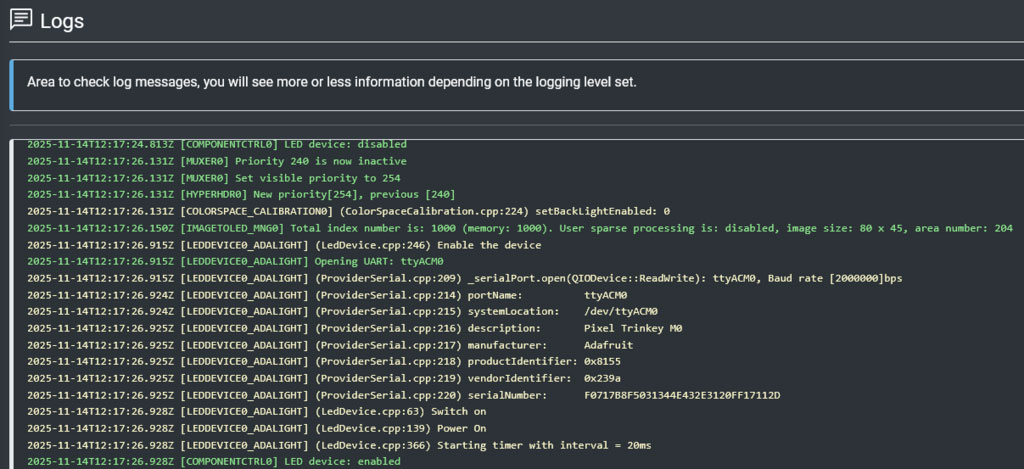Select the 'productIdentifier: 0x8155' line

[x=324, y=362]
